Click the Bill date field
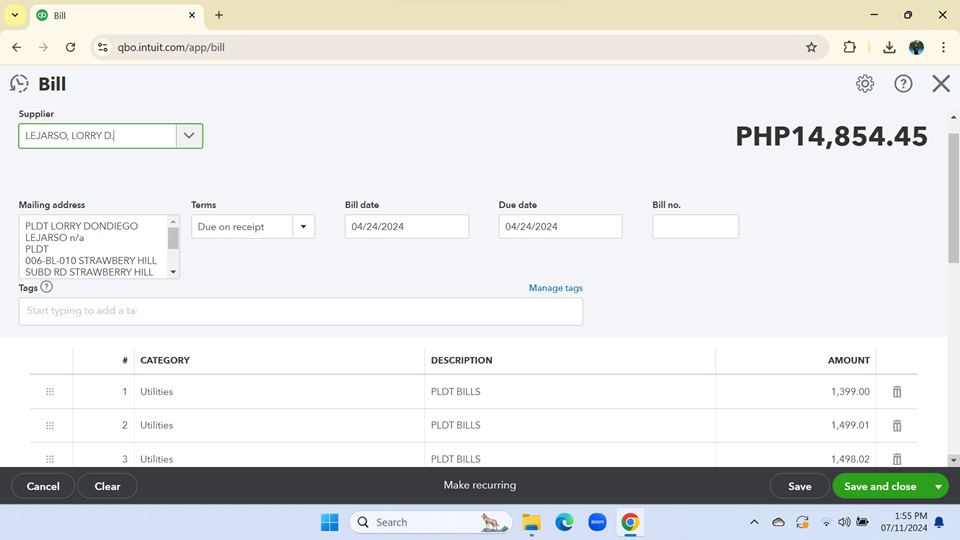 click(x=407, y=227)
